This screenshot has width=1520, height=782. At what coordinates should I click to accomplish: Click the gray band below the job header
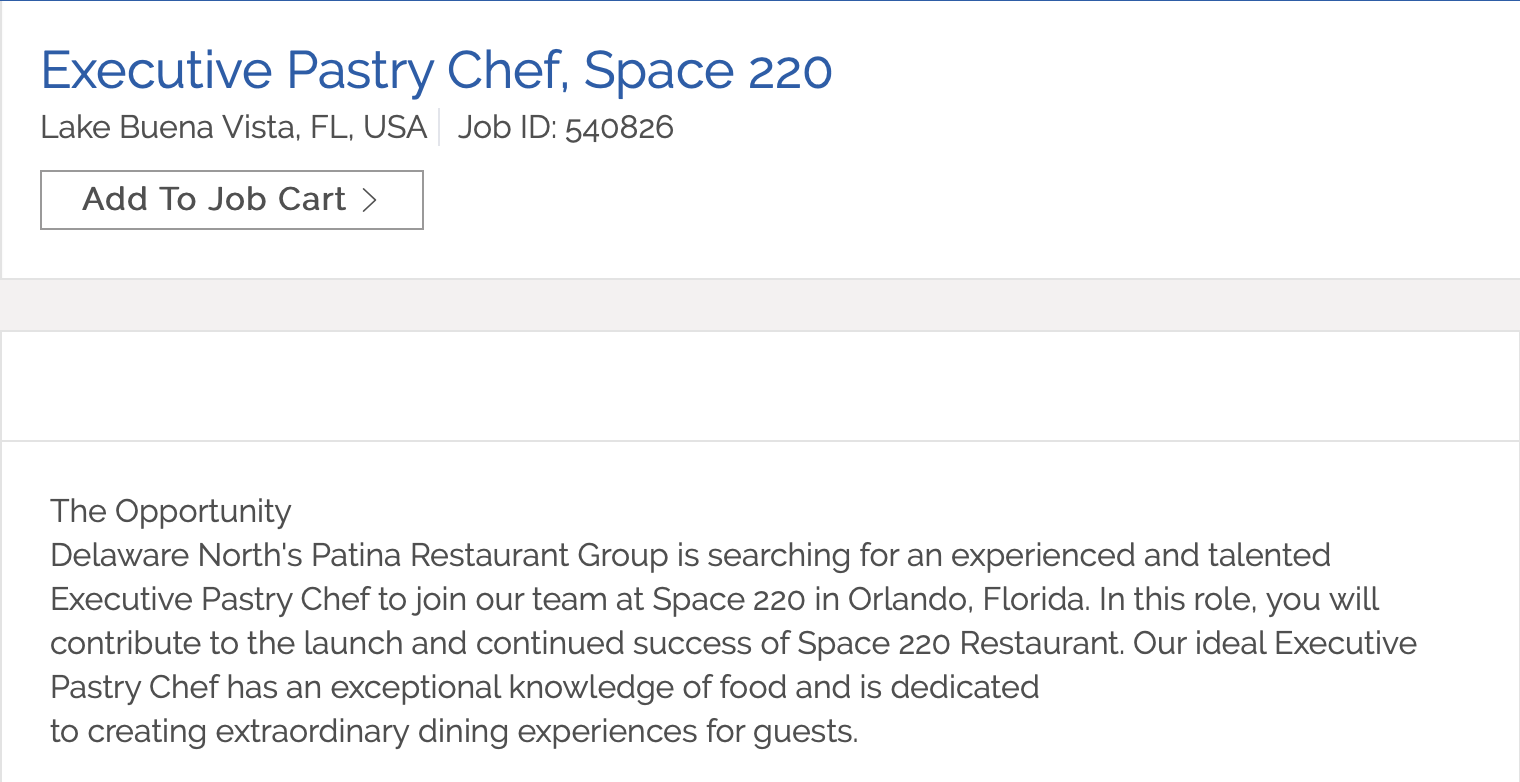coord(760,305)
